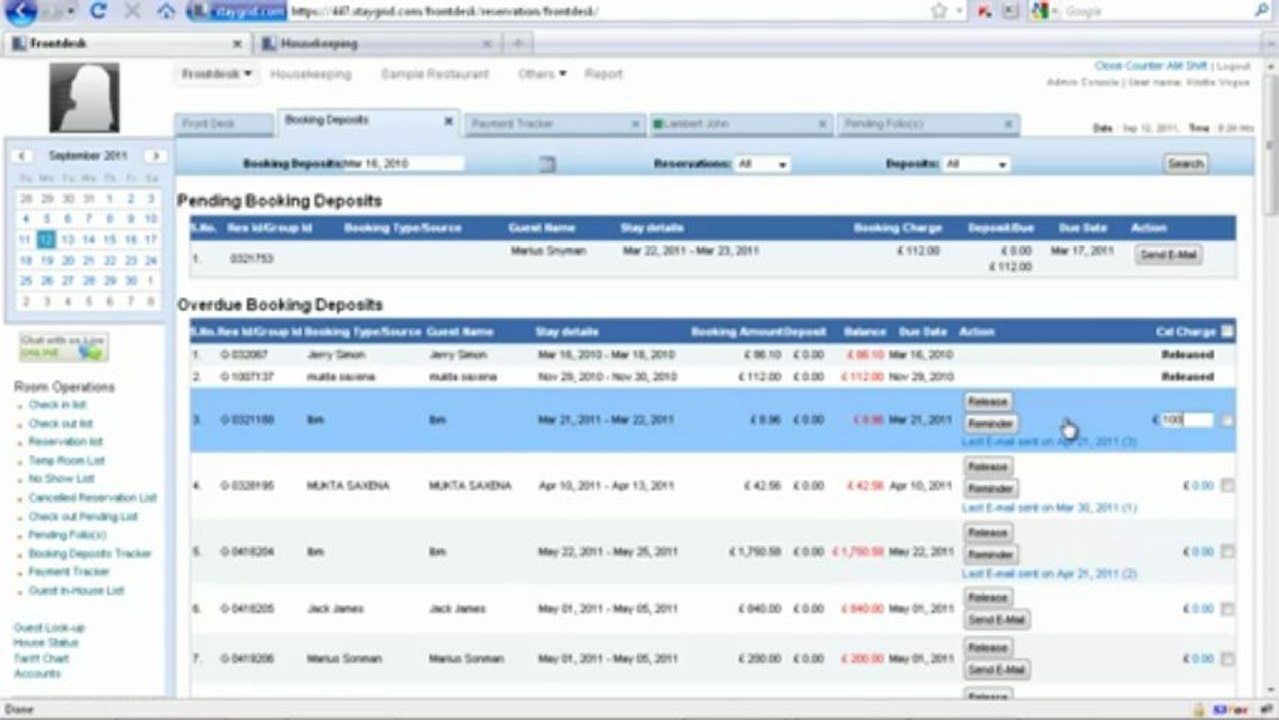Click the browser home icon
Viewport: 1279px width, 720px height.
pyautogui.click(x=166, y=12)
